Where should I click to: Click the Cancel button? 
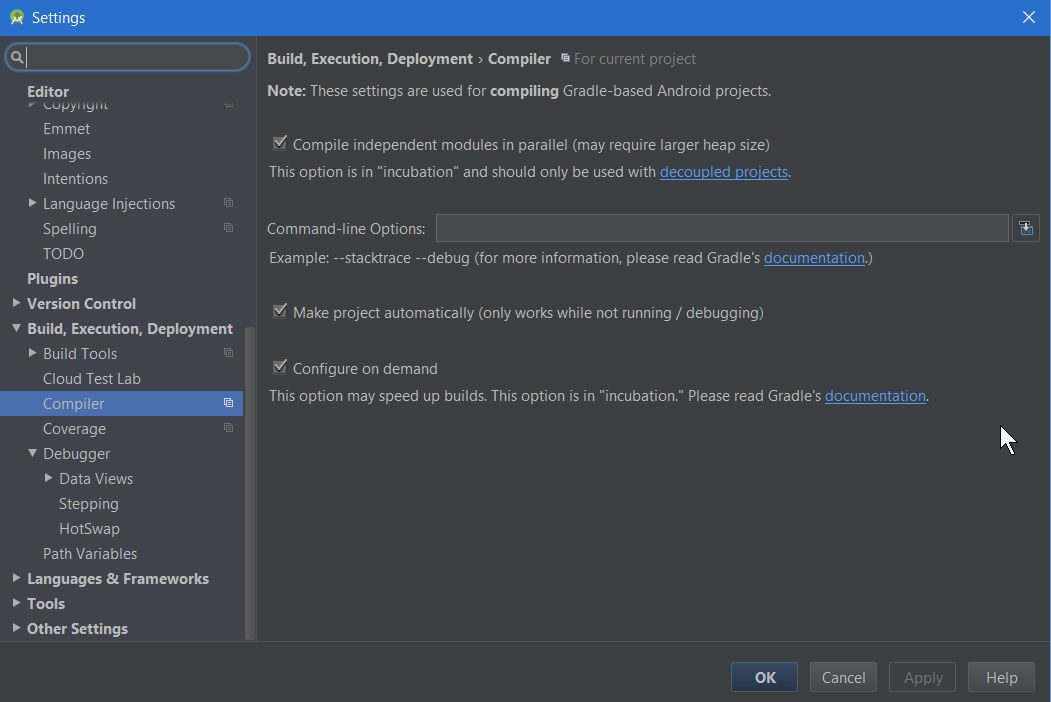(843, 677)
